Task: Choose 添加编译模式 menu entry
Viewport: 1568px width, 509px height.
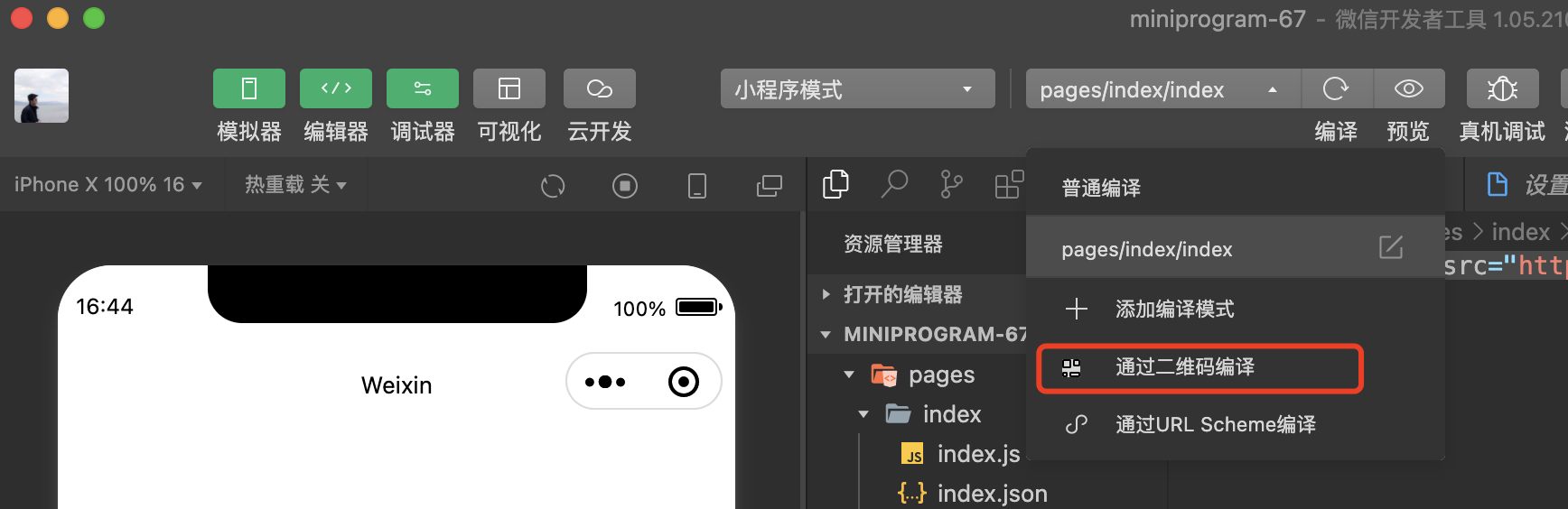Action: coord(1236,309)
